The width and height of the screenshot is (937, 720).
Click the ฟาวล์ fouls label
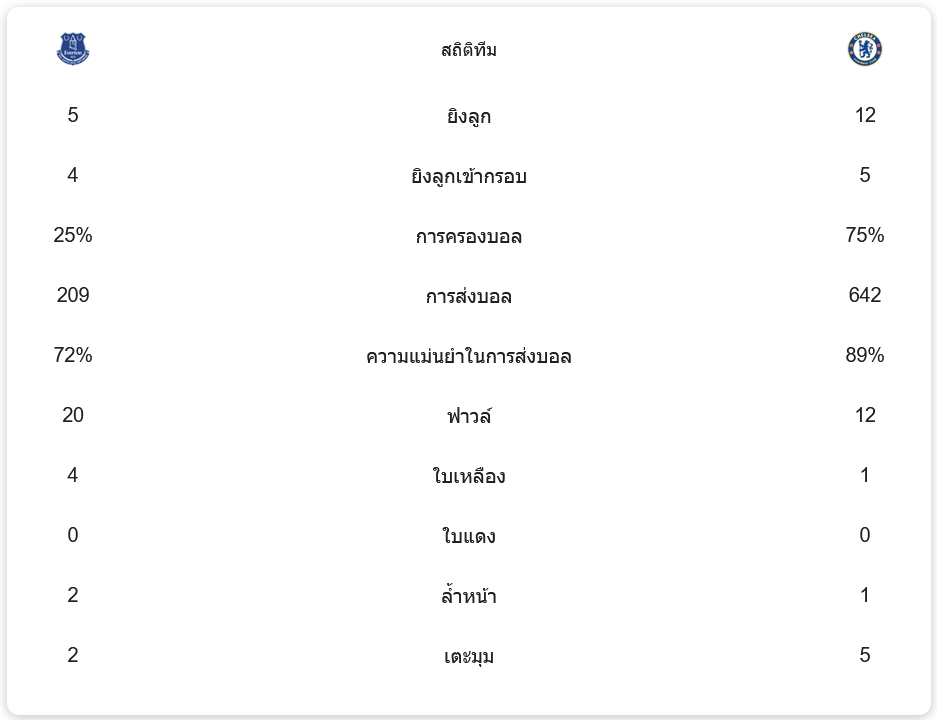(469, 416)
